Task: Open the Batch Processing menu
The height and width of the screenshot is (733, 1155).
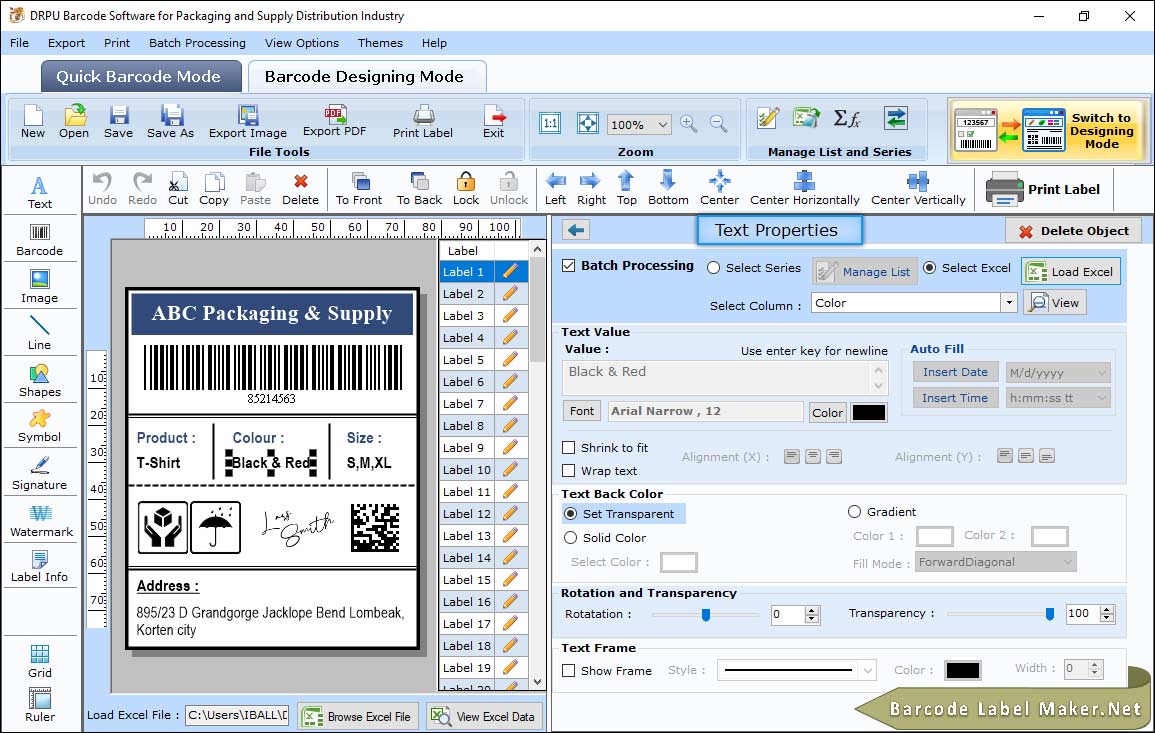Action: [x=197, y=43]
